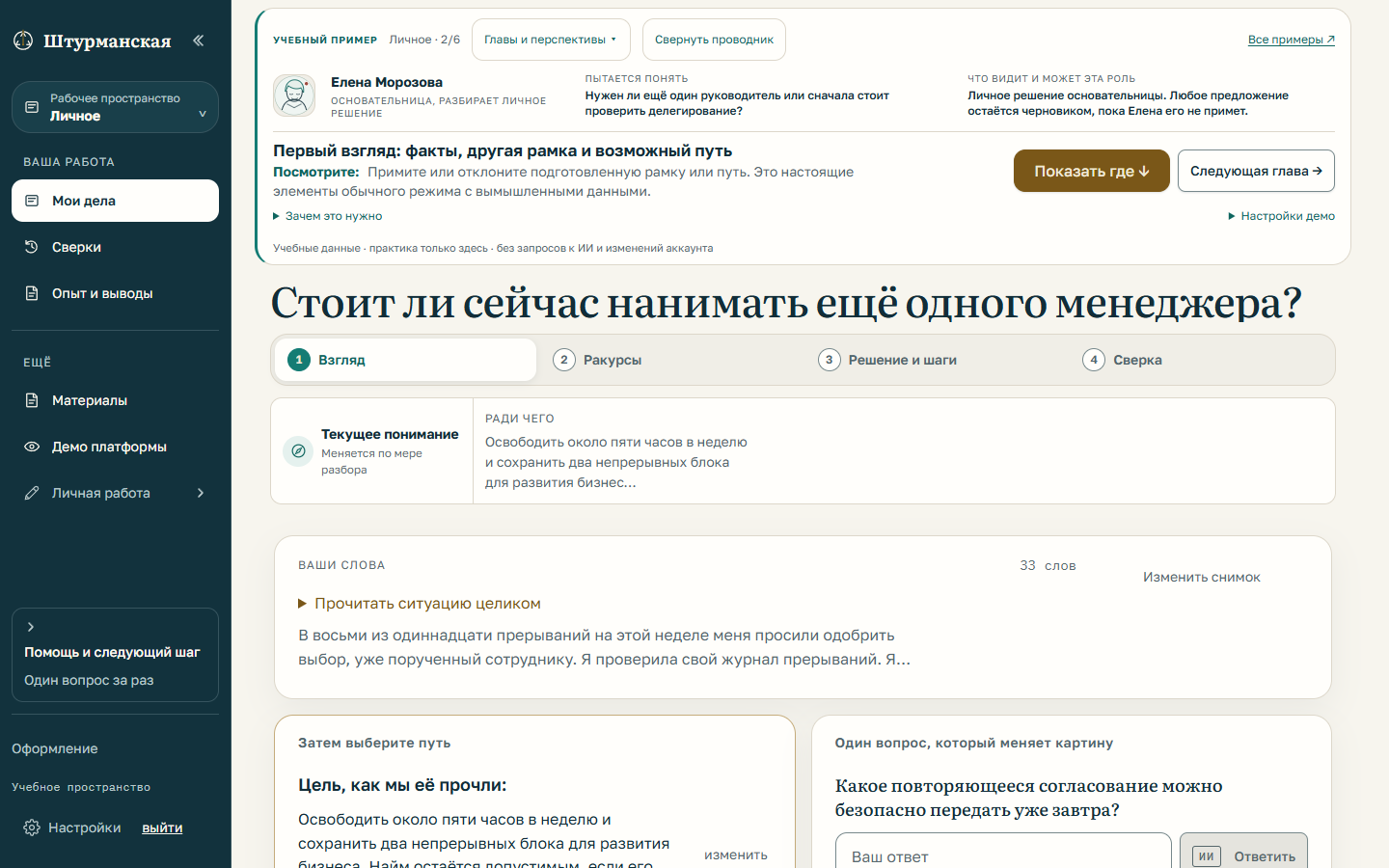
Task: Click the Сверки history icon
Action: [x=32, y=247]
